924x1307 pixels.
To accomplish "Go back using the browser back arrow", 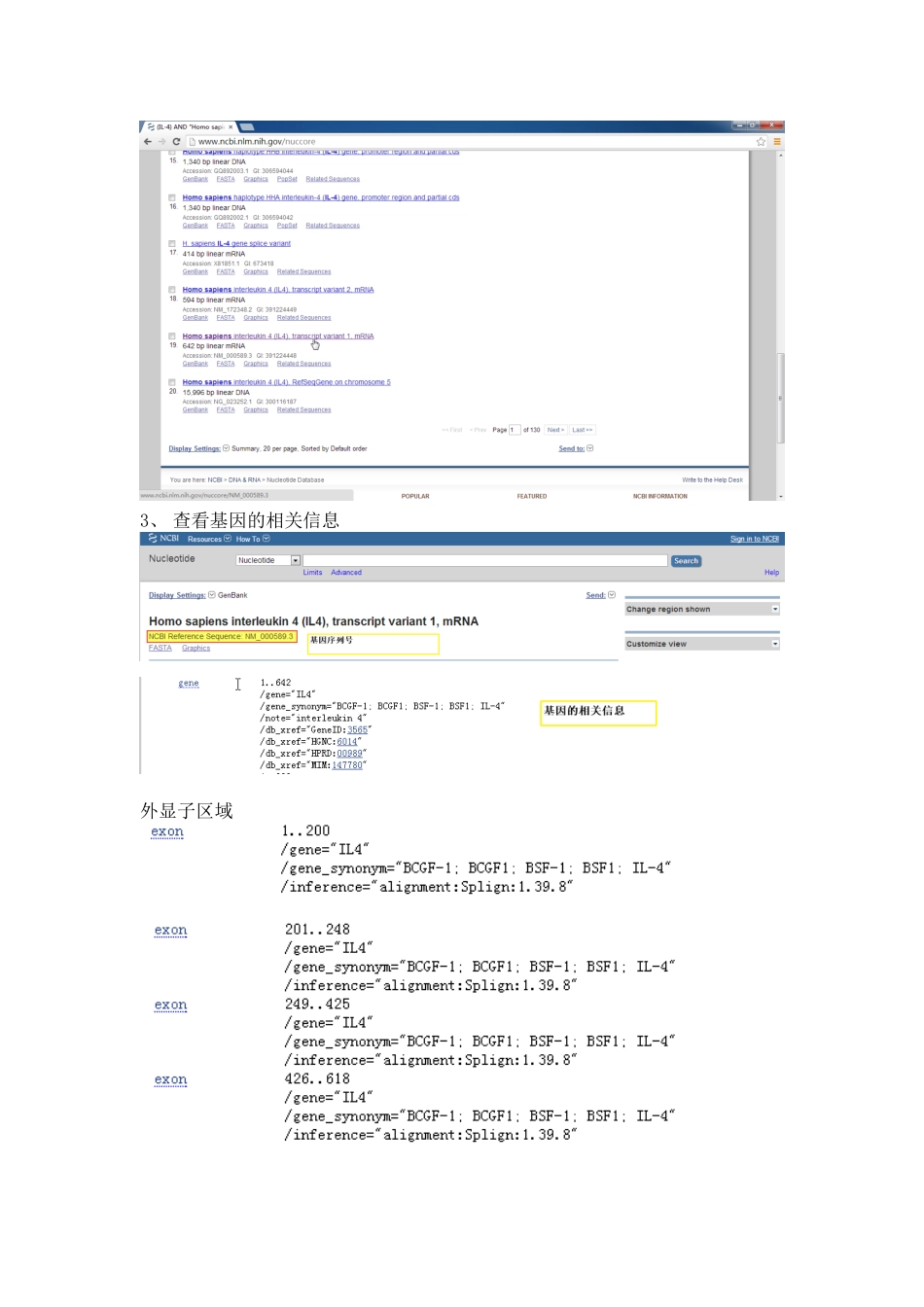I will click(148, 141).
